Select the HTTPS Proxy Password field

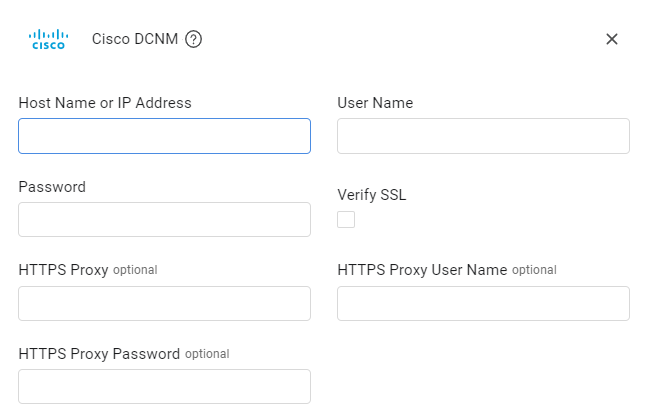164,386
